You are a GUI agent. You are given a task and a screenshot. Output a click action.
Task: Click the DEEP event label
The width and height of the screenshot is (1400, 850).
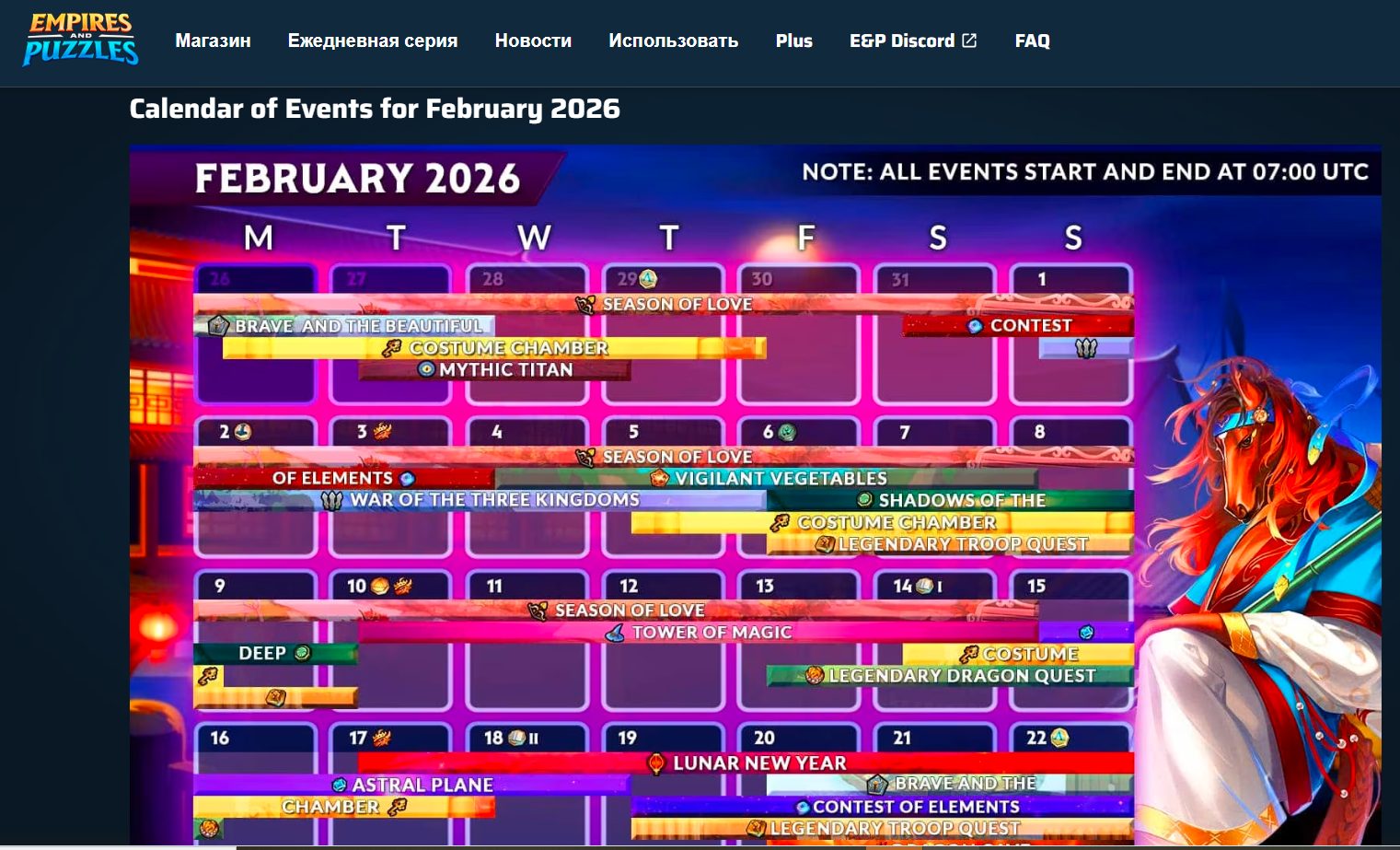click(262, 653)
